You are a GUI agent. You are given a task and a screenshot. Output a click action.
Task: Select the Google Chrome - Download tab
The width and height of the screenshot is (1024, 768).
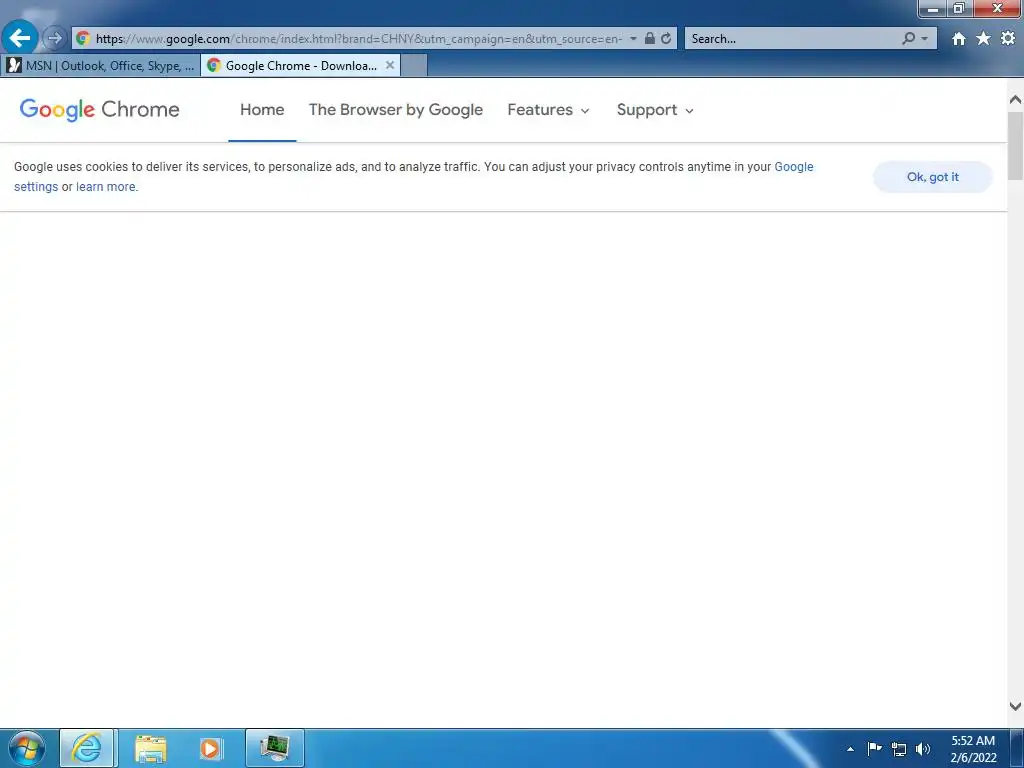[301, 65]
